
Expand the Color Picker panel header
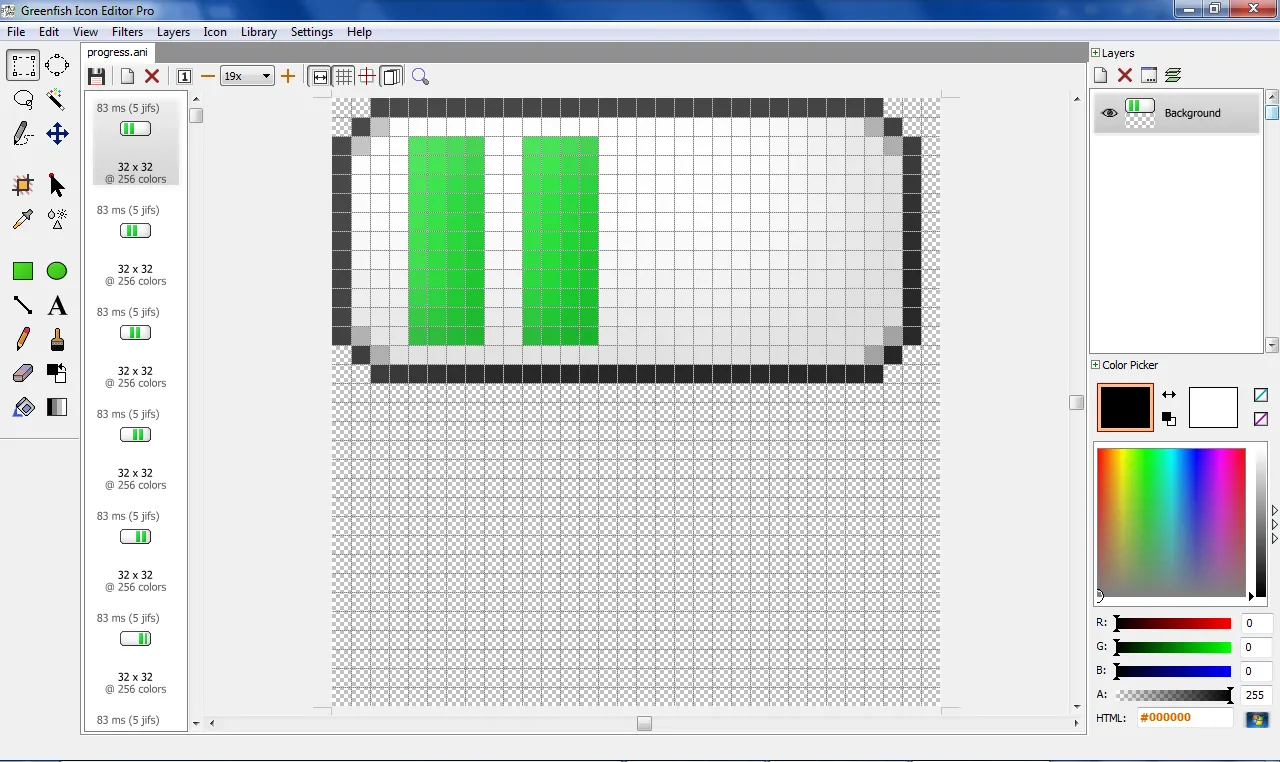pos(1095,364)
